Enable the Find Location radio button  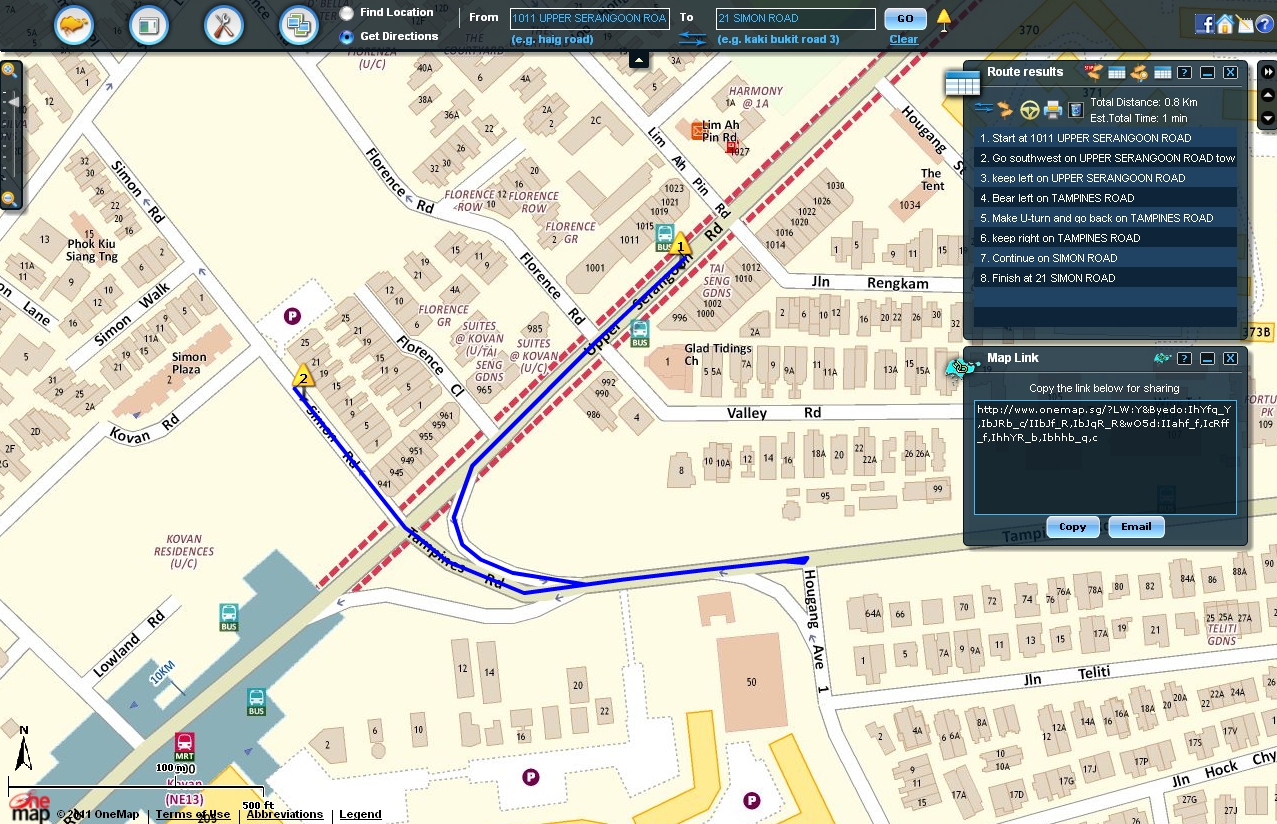(345, 13)
